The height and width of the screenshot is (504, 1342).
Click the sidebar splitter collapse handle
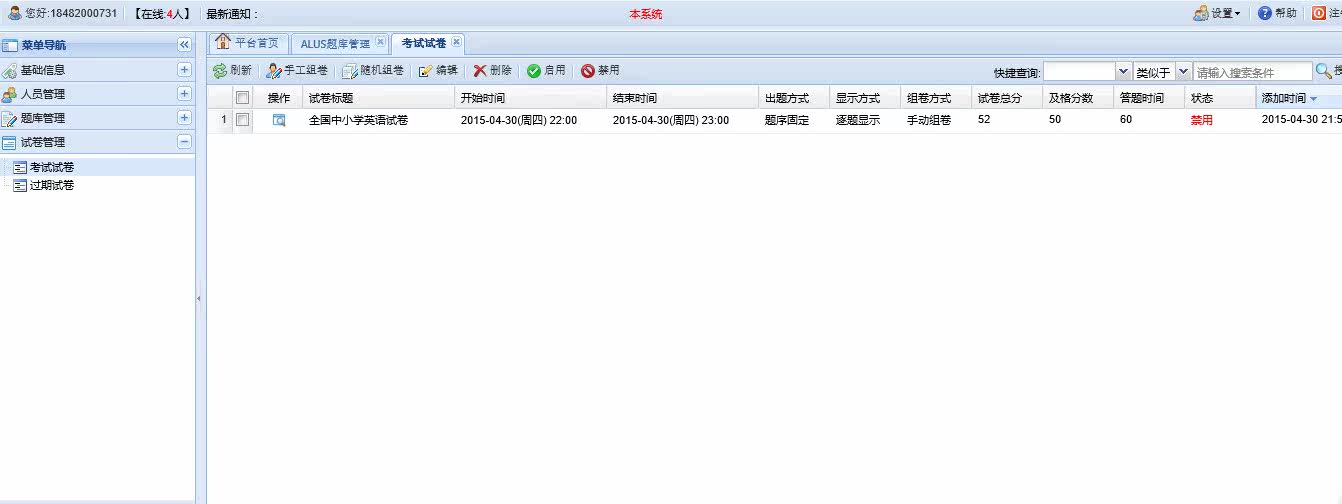coord(198,298)
